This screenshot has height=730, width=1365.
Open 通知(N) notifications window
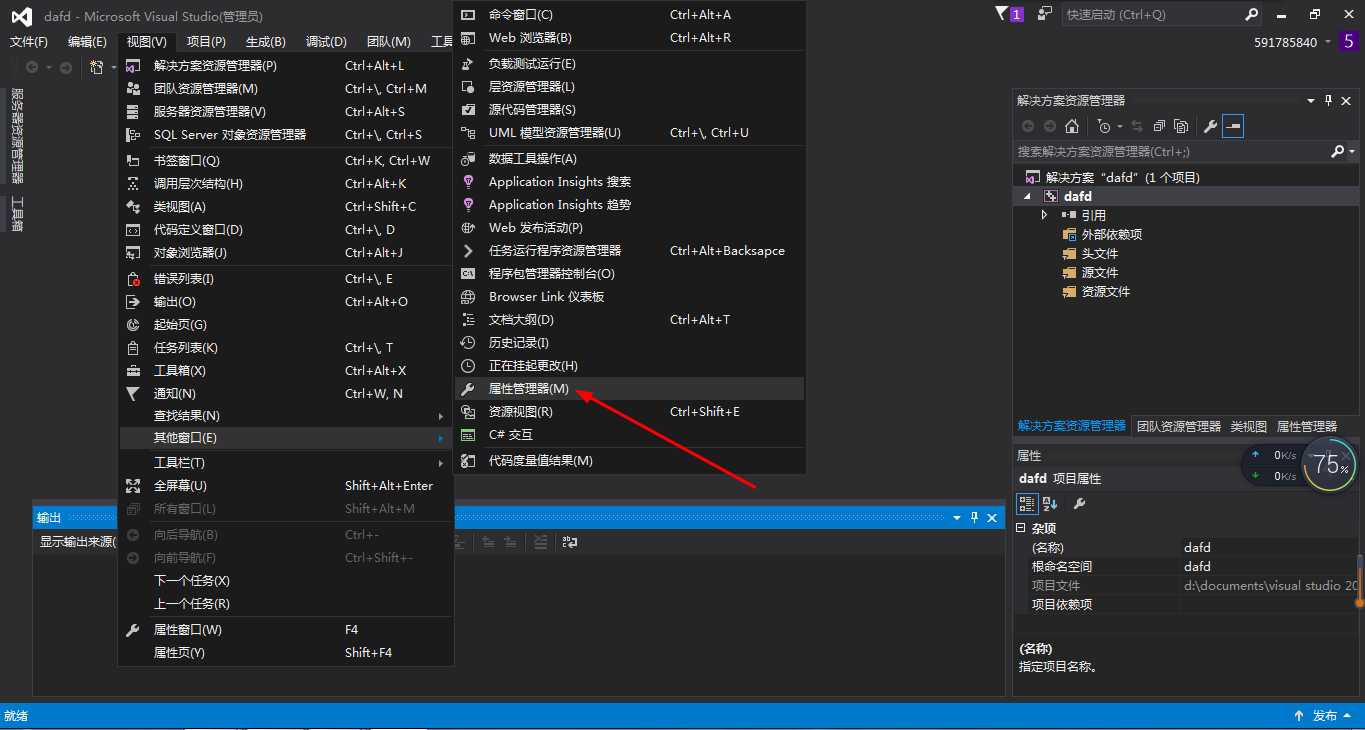point(286,393)
